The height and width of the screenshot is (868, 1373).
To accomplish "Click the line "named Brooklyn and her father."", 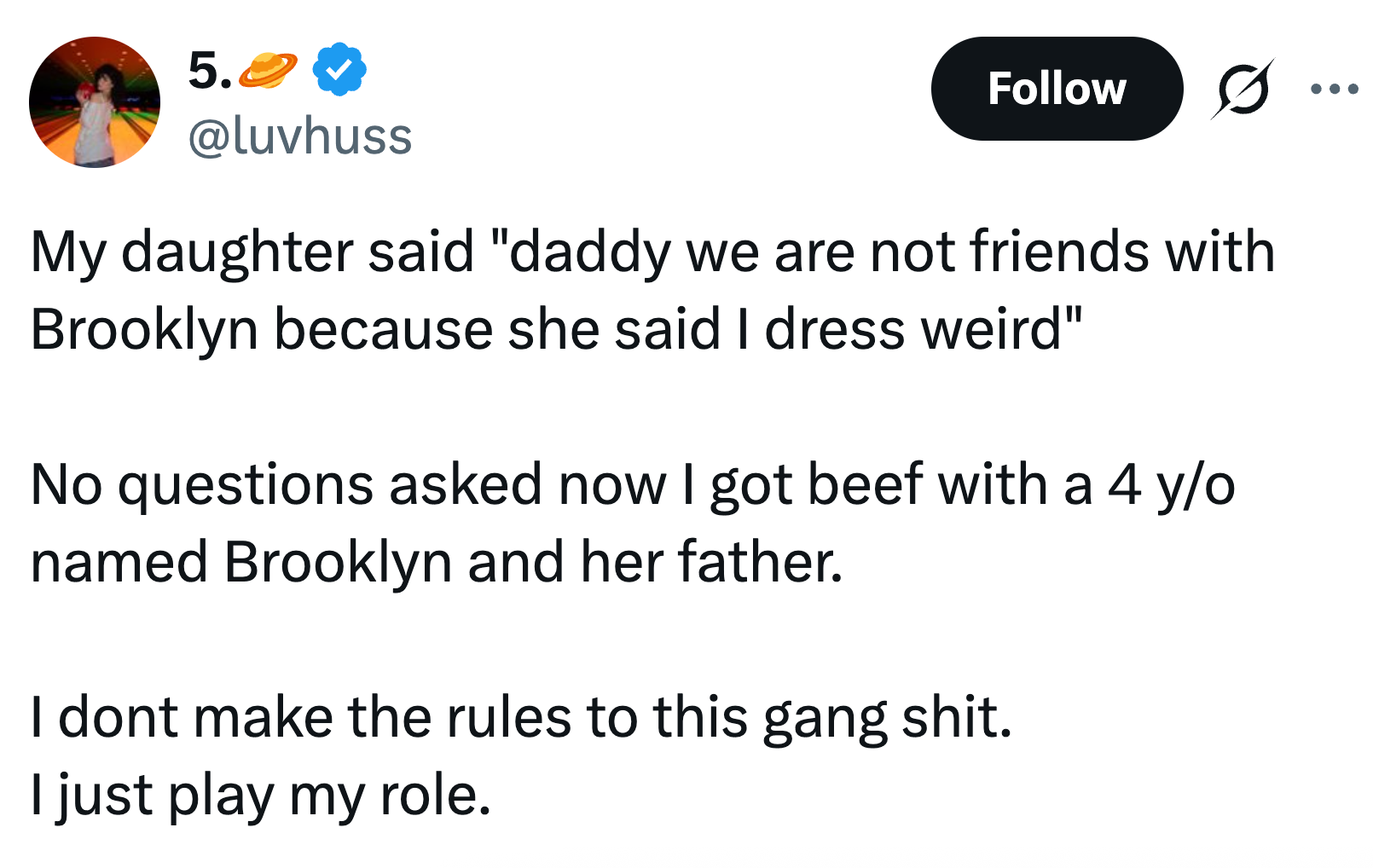I will (437, 563).
